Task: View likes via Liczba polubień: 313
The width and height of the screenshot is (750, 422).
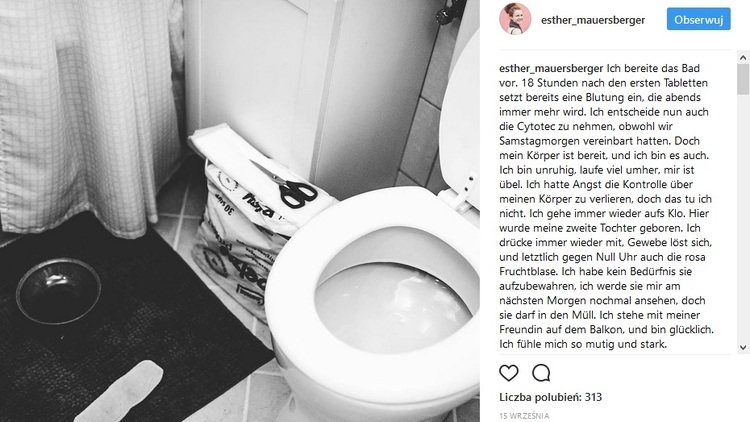Action: point(551,397)
